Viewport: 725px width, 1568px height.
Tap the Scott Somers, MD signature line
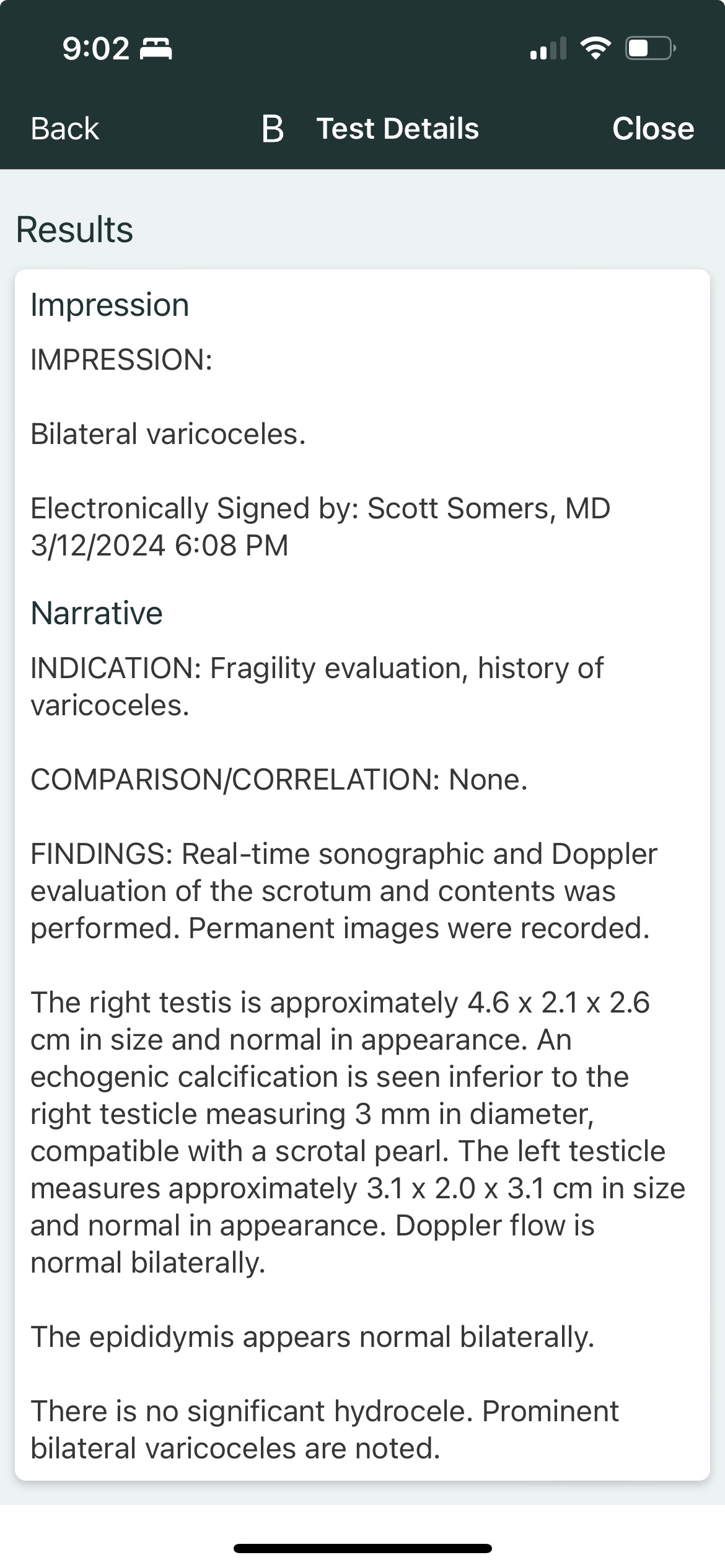[320, 508]
